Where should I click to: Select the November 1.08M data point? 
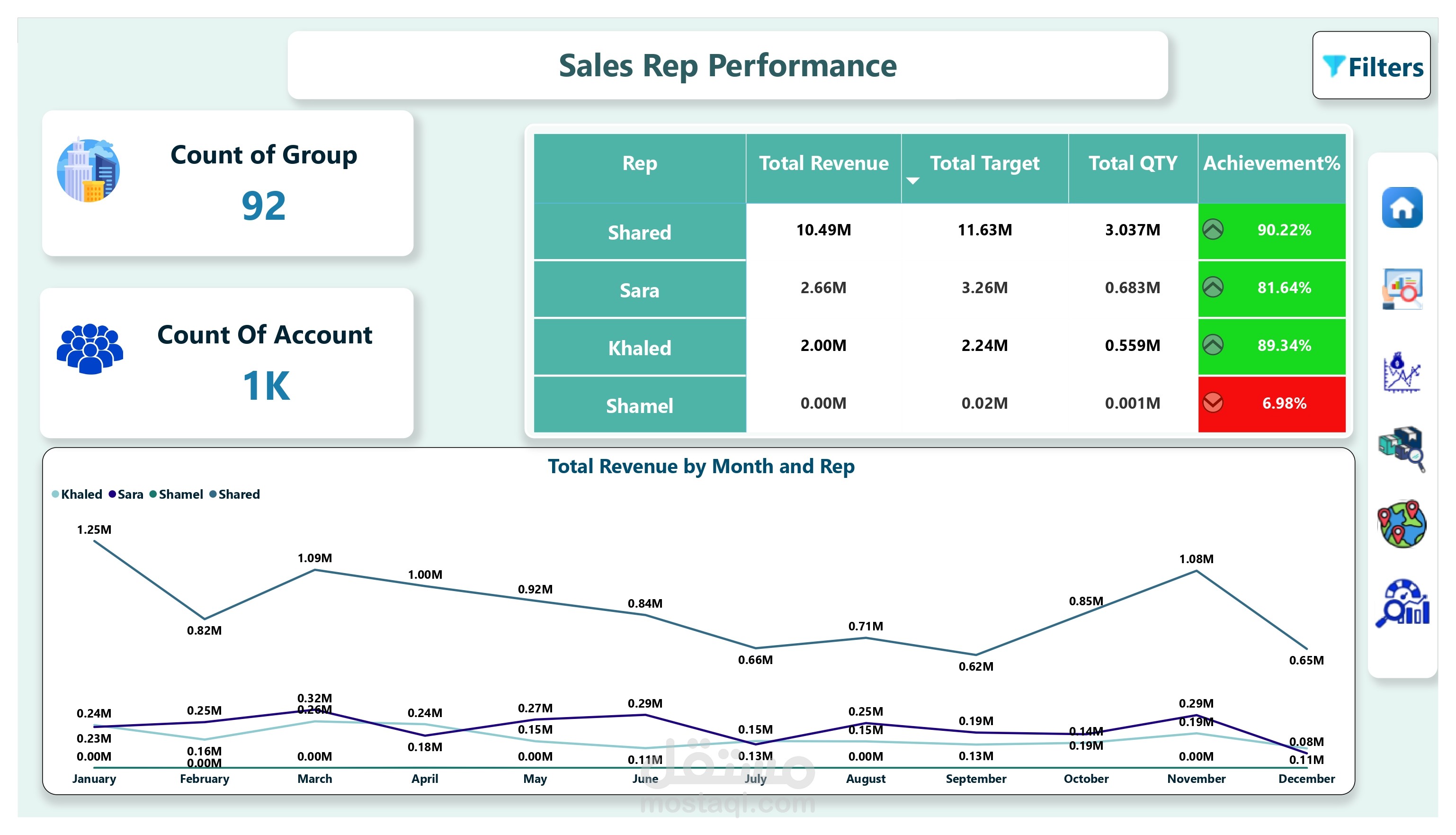1197,571
